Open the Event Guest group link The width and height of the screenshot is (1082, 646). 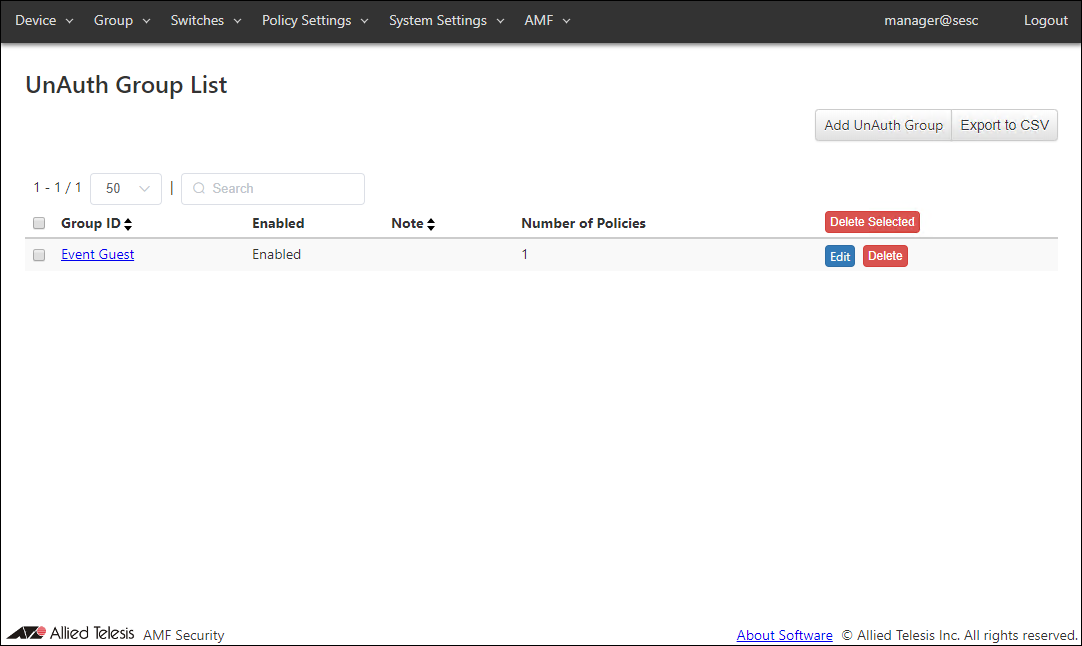[x=97, y=255]
